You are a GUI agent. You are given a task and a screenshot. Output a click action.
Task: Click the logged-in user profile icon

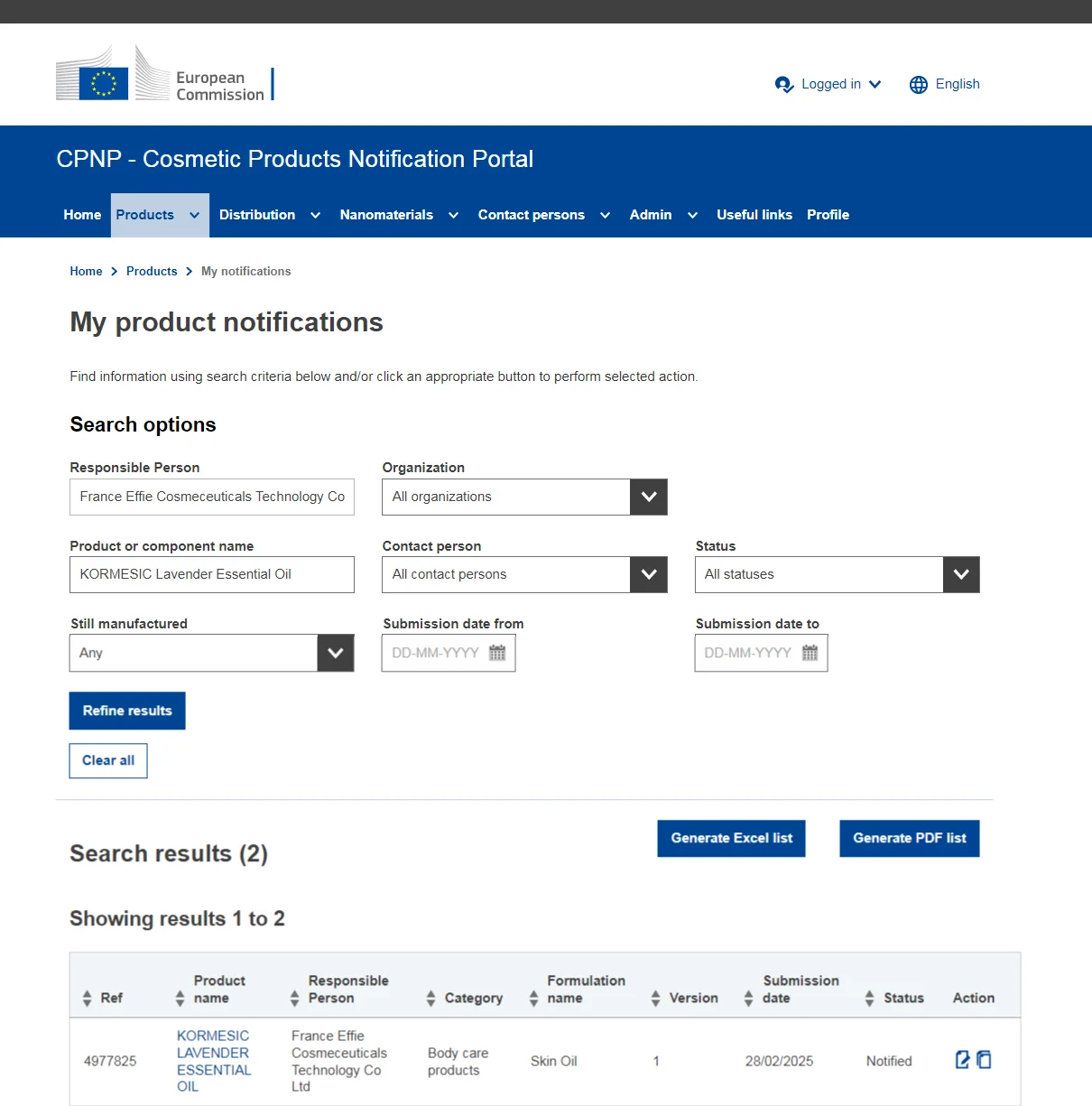[783, 85]
